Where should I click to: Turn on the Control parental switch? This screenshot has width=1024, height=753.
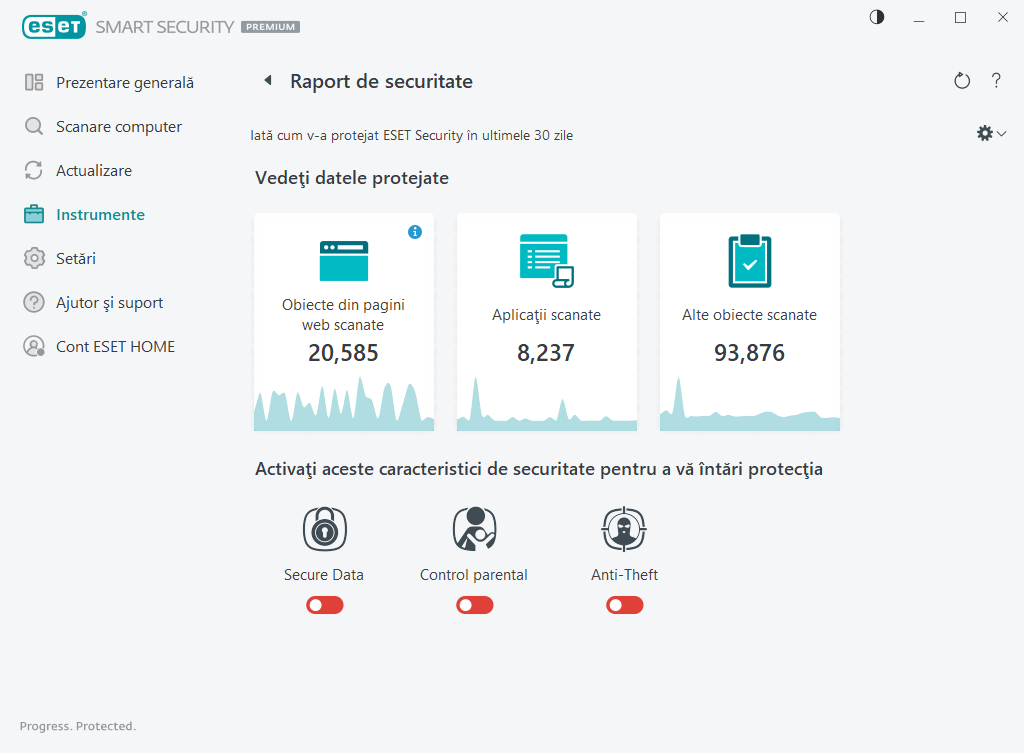(474, 605)
